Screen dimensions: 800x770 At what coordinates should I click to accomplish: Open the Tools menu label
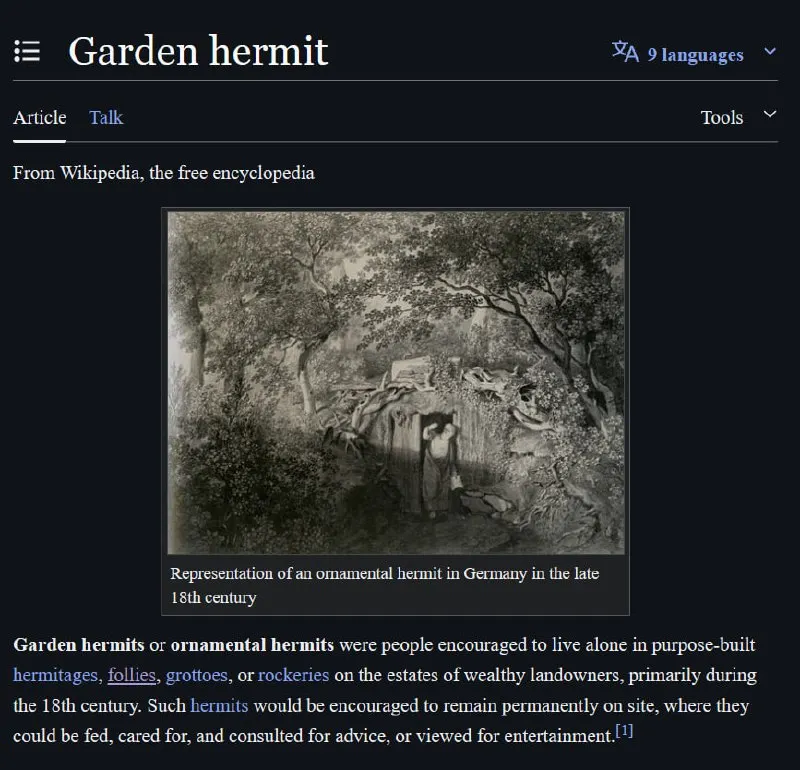721,117
